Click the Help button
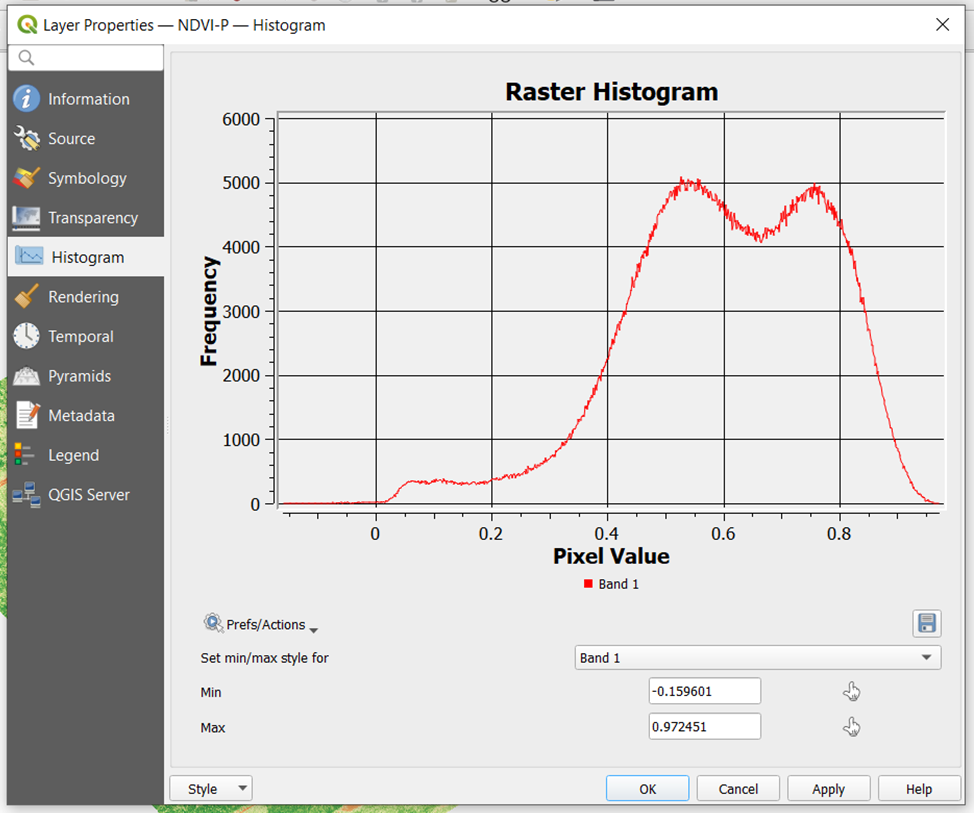The width and height of the screenshot is (974, 813). (x=919, y=789)
